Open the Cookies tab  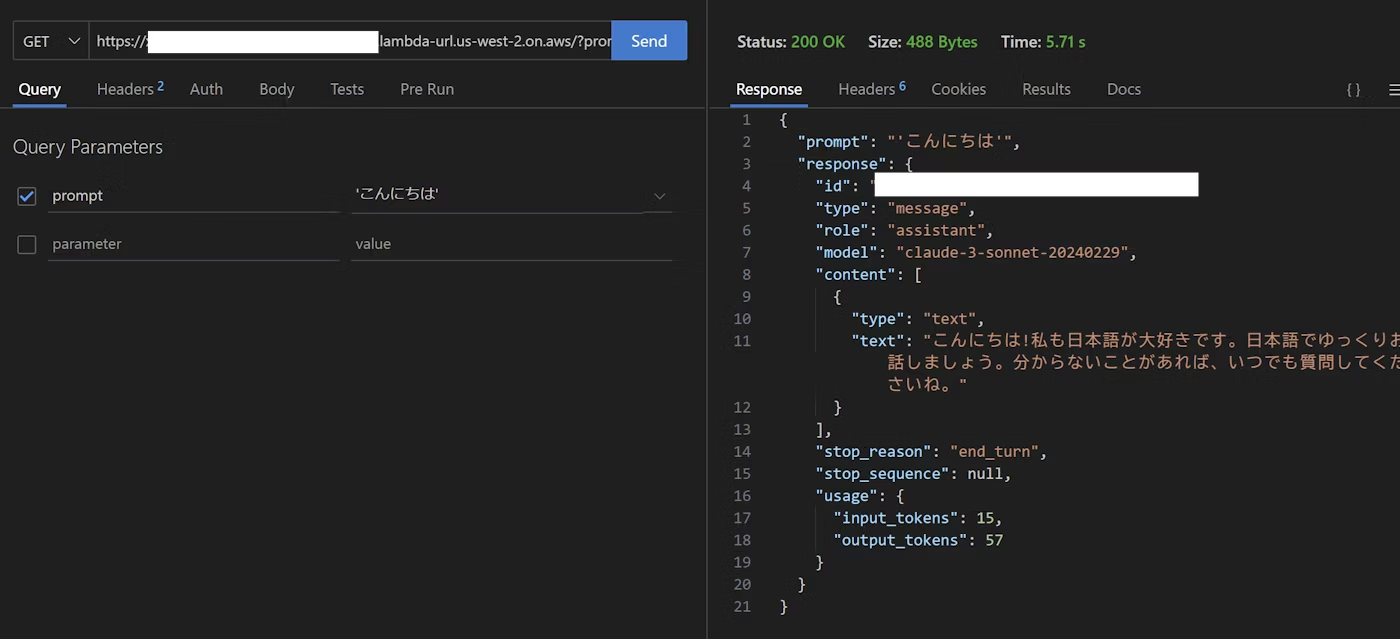(x=958, y=89)
